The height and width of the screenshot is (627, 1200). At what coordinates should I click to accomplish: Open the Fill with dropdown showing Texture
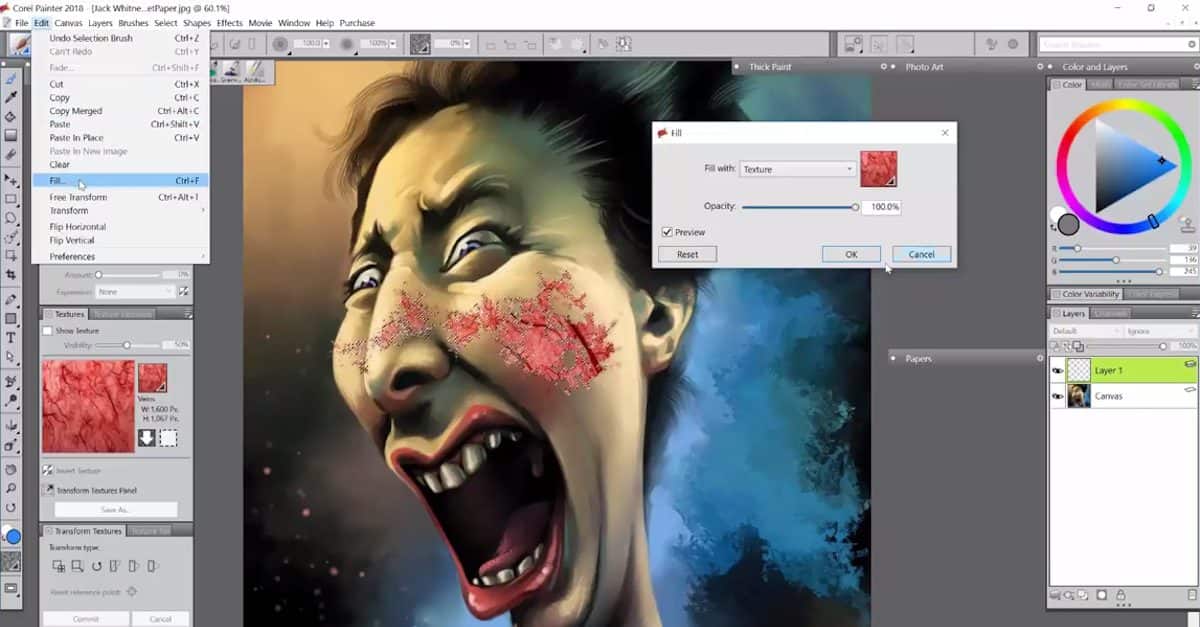(x=796, y=169)
